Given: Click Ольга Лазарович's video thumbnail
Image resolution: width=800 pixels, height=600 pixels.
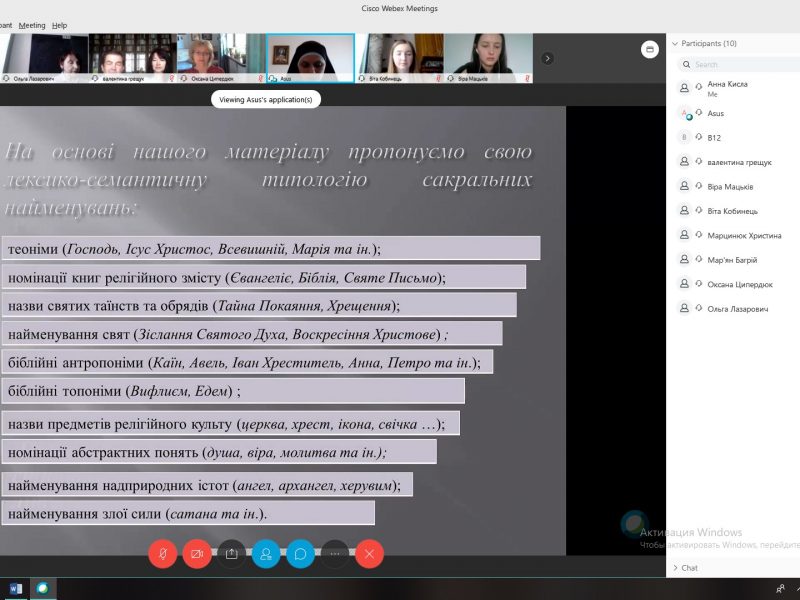Looking at the screenshot, I should [x=45, y=58].
